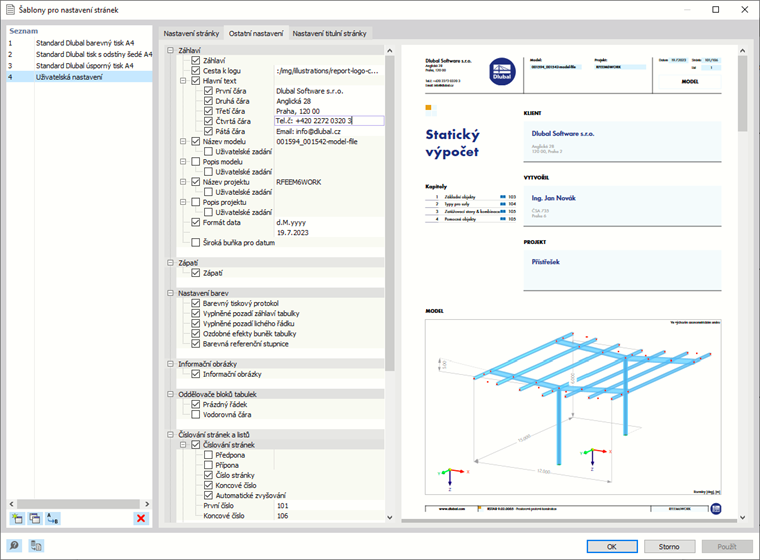The image size is (760, 560).
Task: Open Nastavení titulní stránky tab
Action: 330,33
